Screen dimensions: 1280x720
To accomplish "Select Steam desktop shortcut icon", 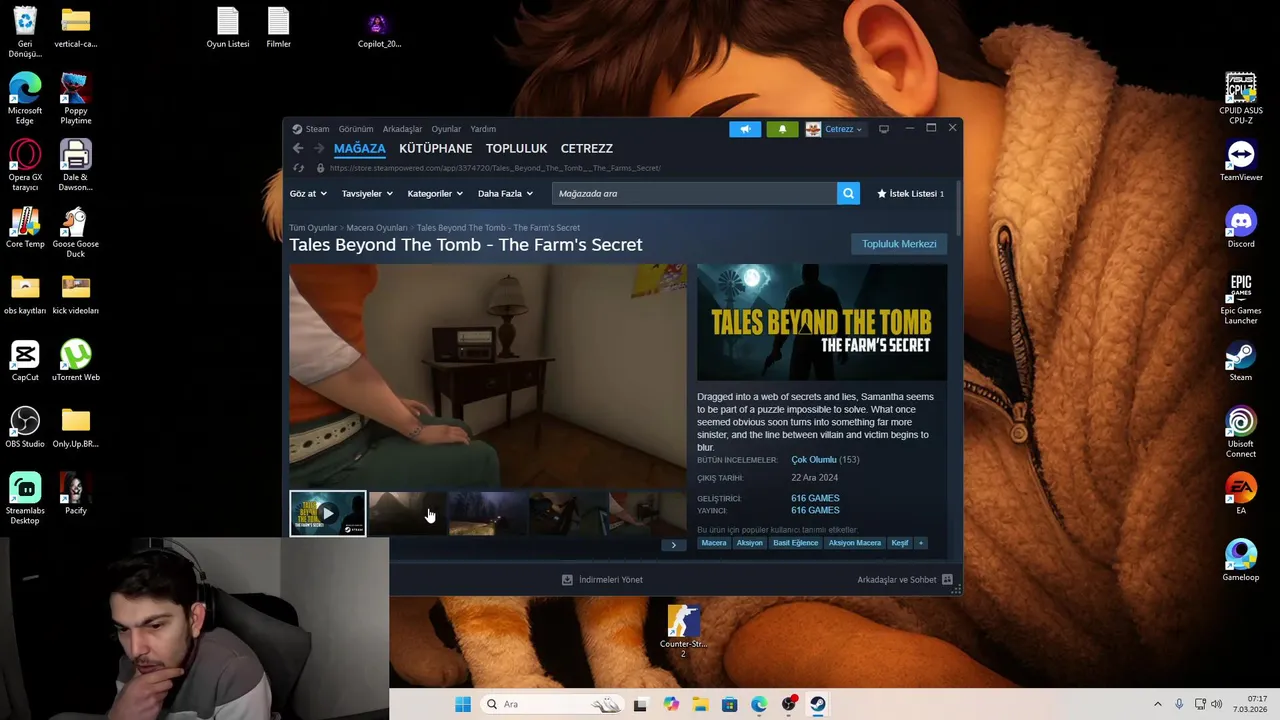I will click(1241, 362).
